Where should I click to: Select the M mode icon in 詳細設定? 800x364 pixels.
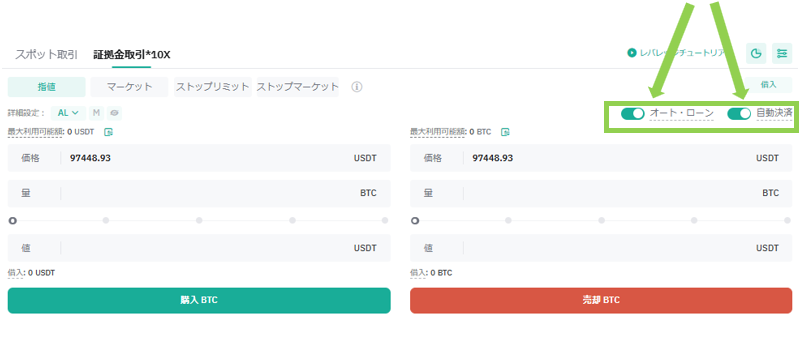coord(96,113)
